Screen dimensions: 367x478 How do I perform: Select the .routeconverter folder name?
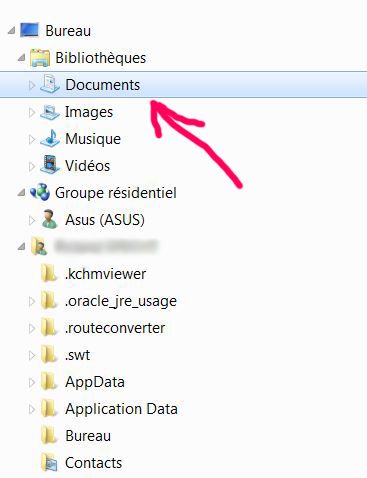[115, 328]
